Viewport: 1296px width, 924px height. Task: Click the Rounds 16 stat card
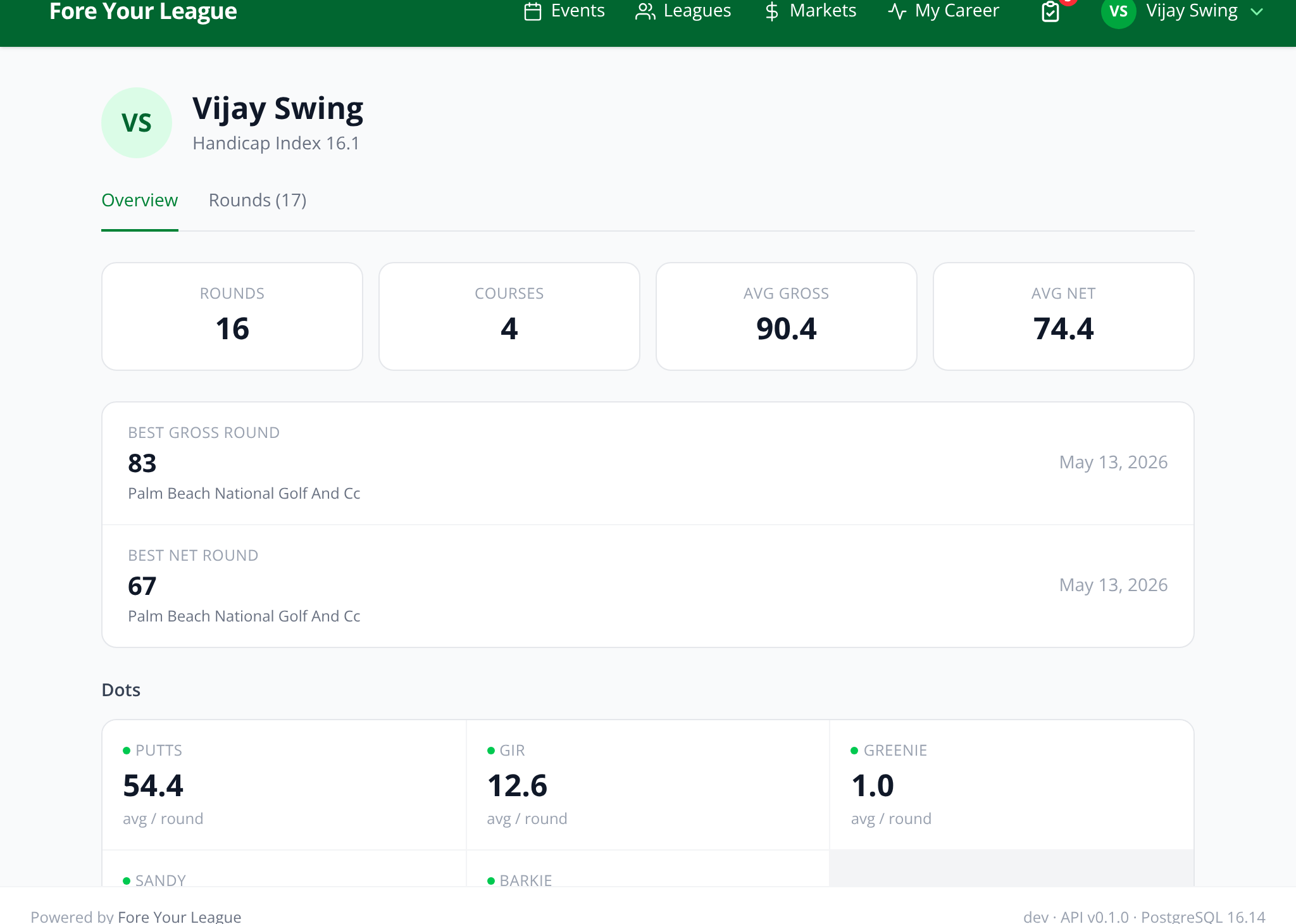[232, 316]
